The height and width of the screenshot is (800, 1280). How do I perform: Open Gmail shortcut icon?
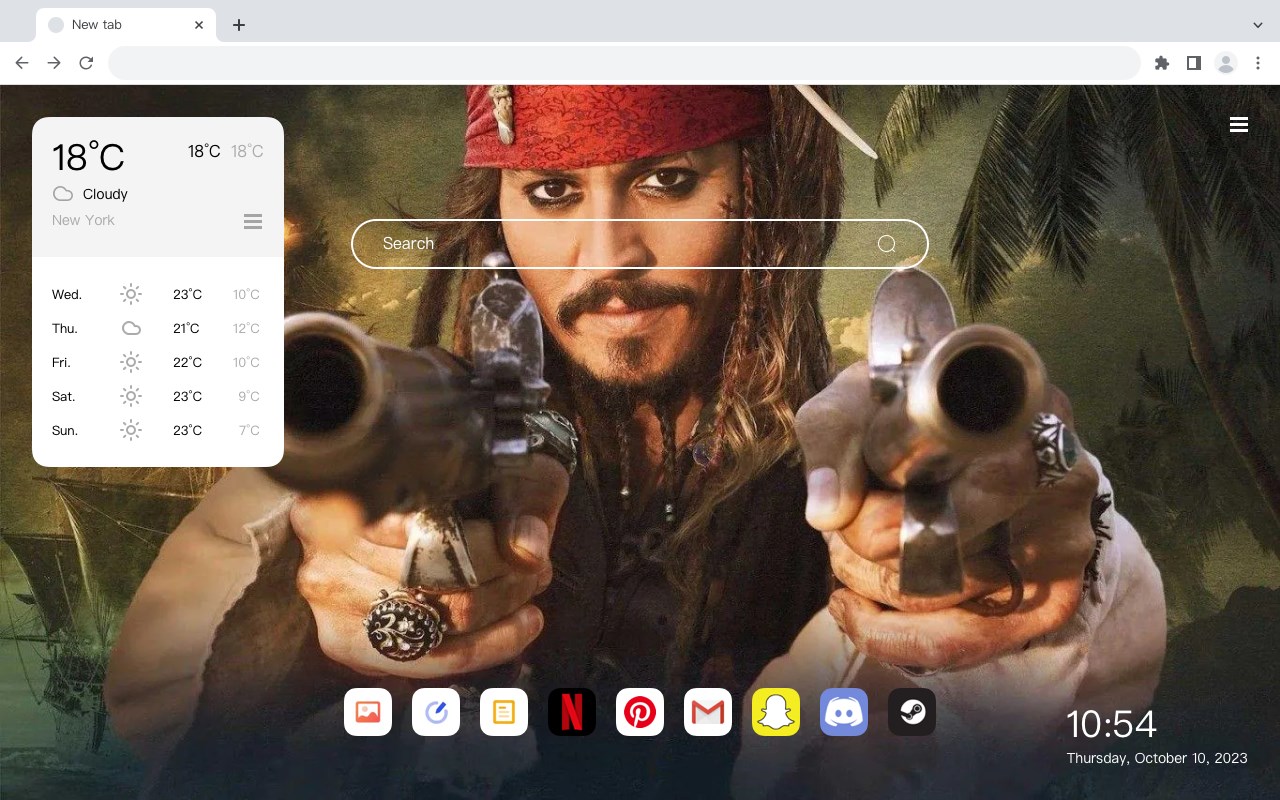pos(708,712)
